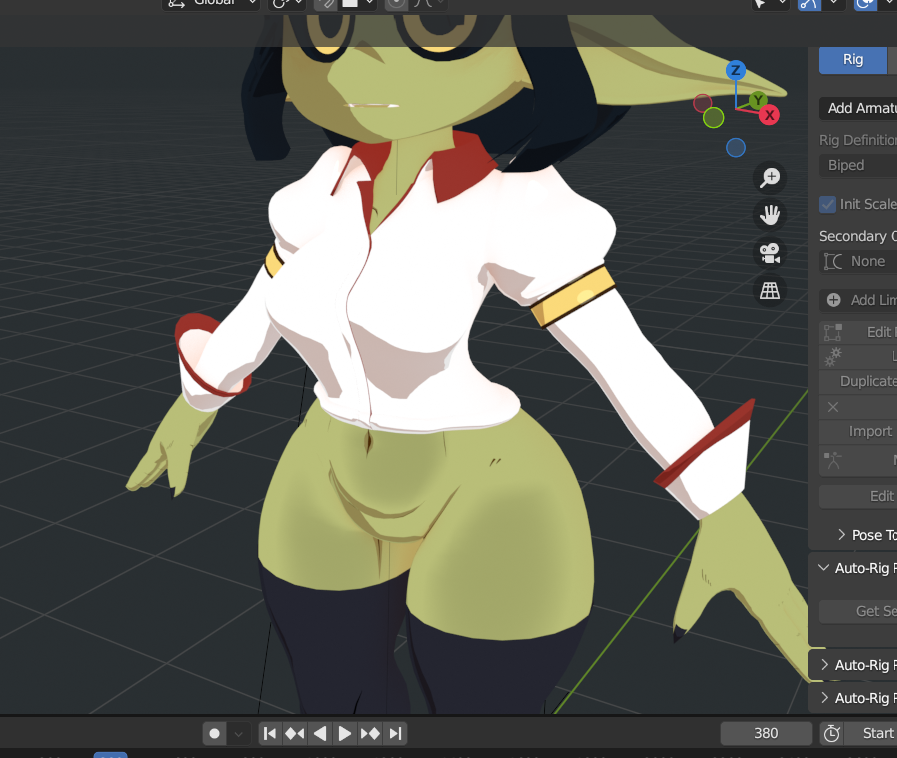Click the negative Z axis gizmo circle

pyautogui.click(x=736, y=148)
